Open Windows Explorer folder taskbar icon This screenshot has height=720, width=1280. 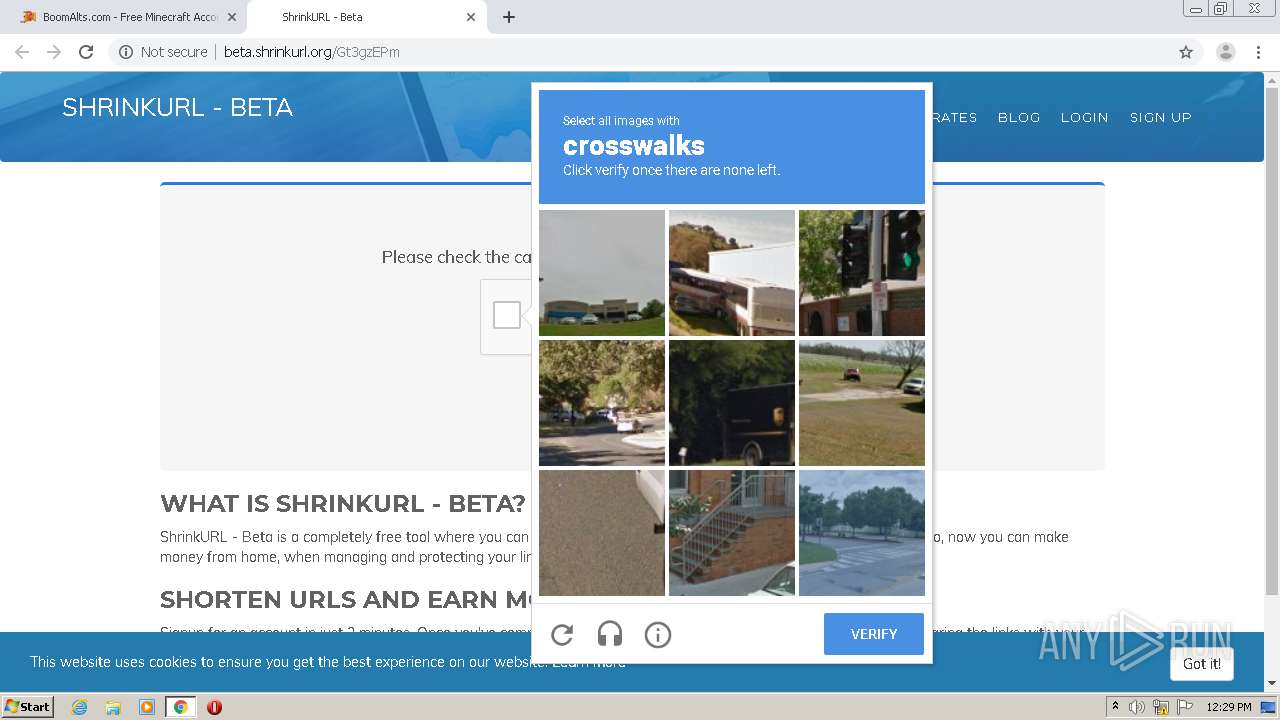click(113, 707)
